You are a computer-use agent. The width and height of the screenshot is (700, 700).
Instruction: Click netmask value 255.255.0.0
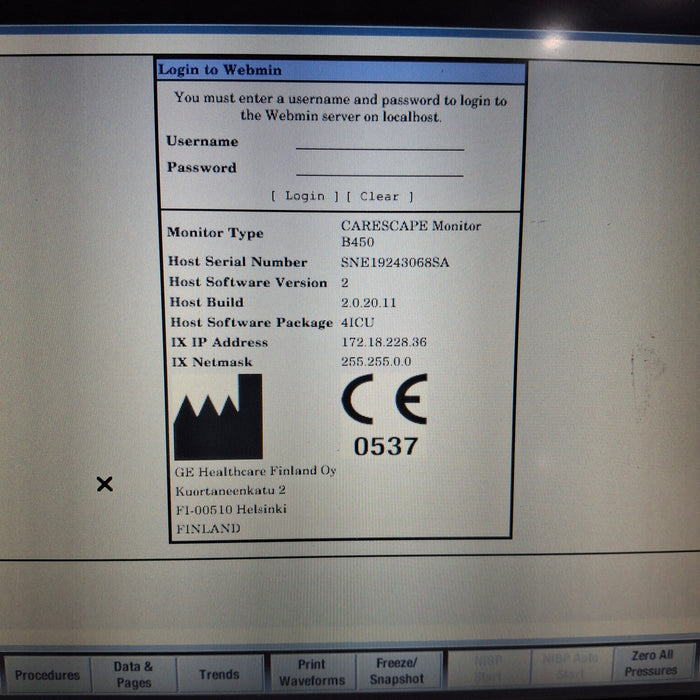click(376, 361)
